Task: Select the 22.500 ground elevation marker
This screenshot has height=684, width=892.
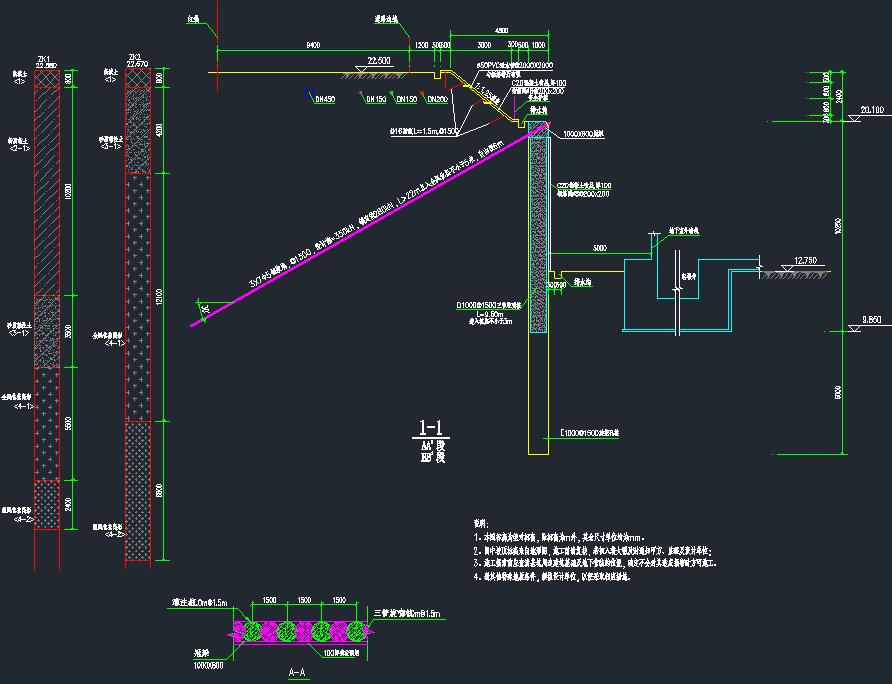Action: click(x=381, y=61)
